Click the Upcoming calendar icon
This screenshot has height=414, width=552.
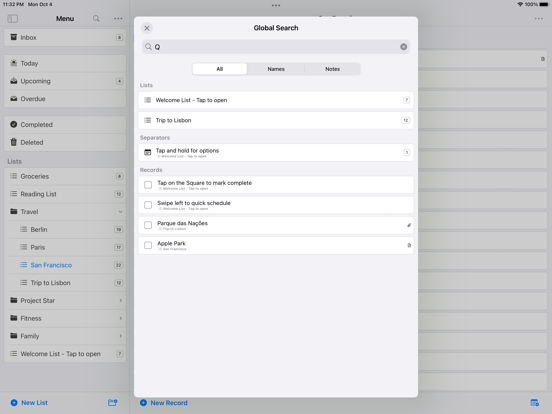pos(13,81)
